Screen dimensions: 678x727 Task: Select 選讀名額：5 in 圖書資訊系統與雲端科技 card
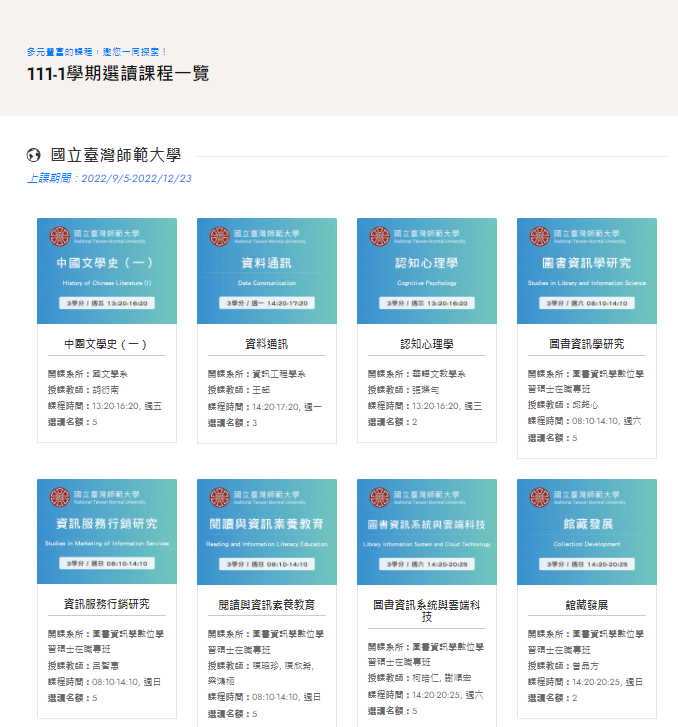392,711
